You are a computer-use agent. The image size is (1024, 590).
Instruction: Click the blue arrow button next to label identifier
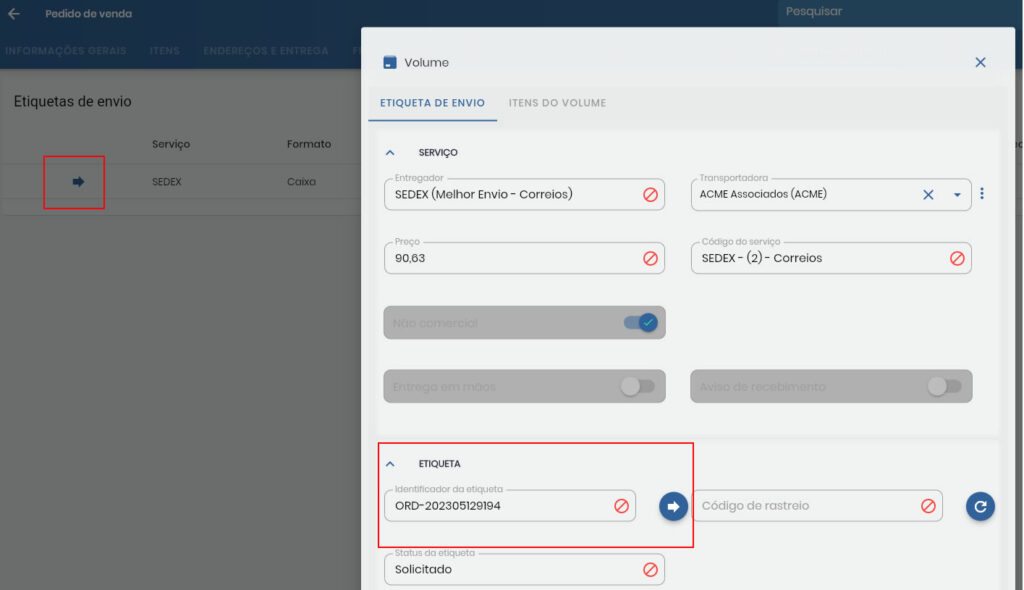coord(673,507)
